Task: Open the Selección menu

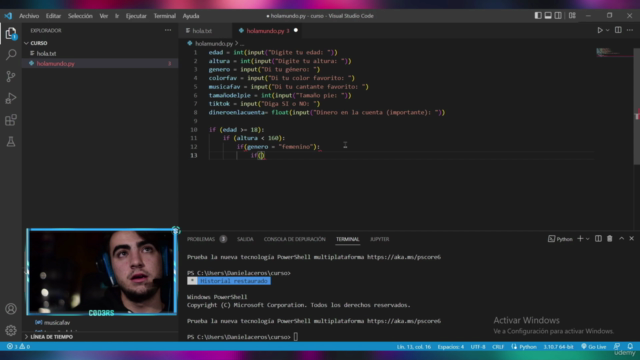Action: [x=80, y=16]
